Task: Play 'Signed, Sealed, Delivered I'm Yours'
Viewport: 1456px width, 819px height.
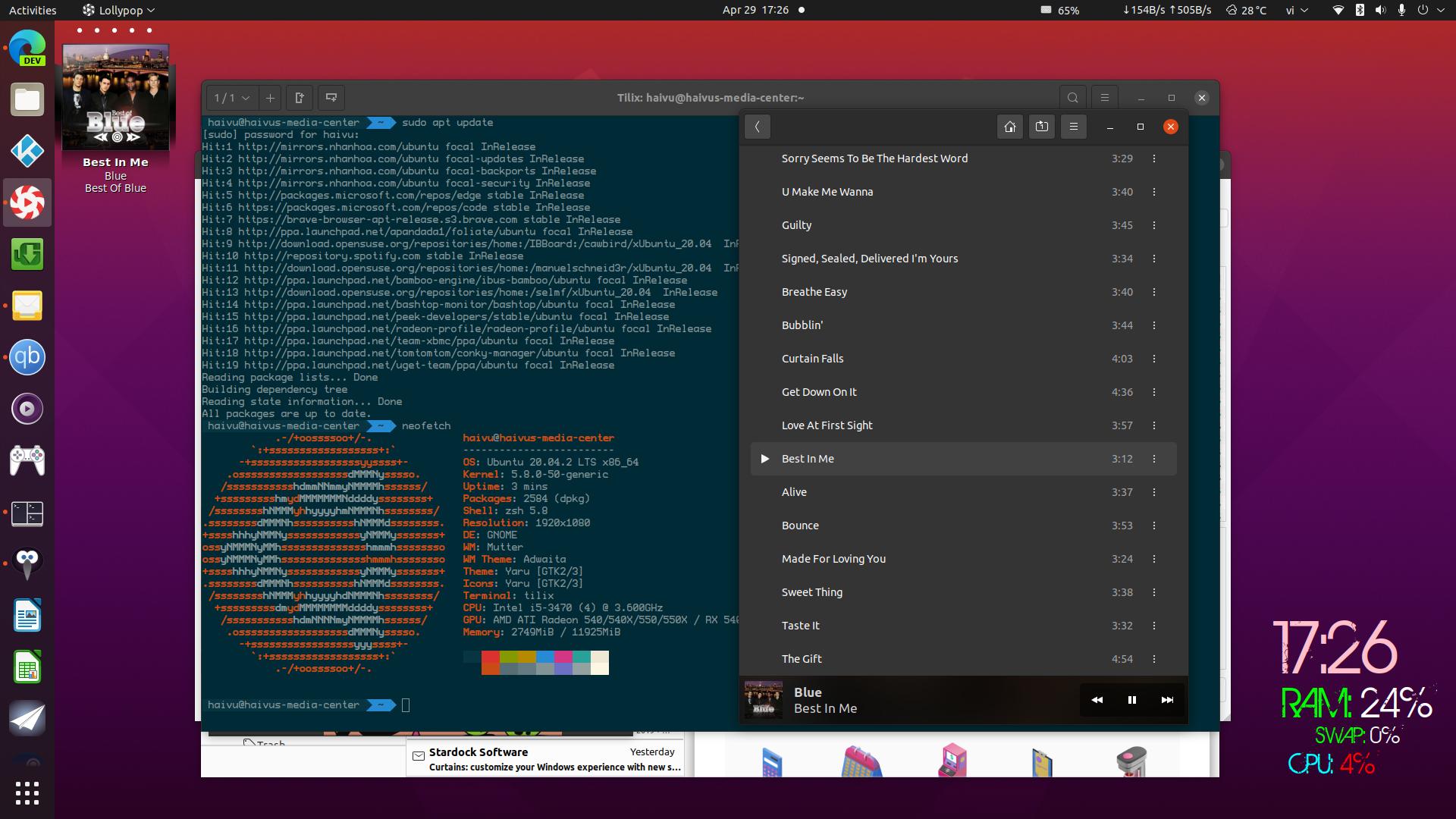Action: [963, 259]
